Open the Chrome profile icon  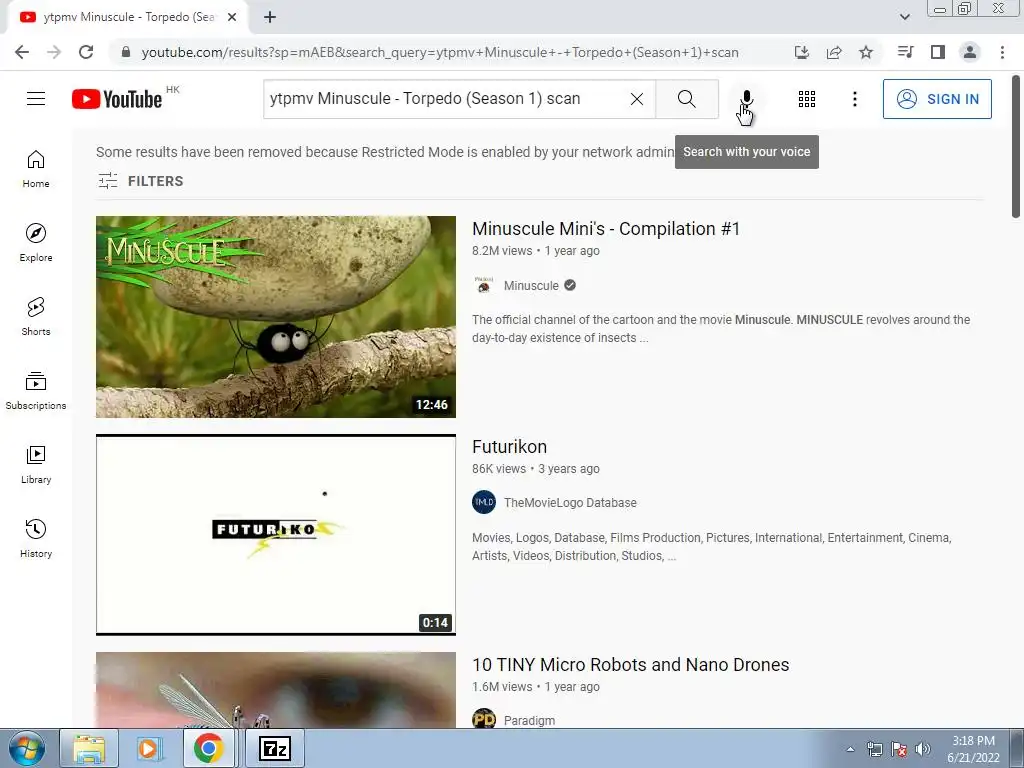970,52
